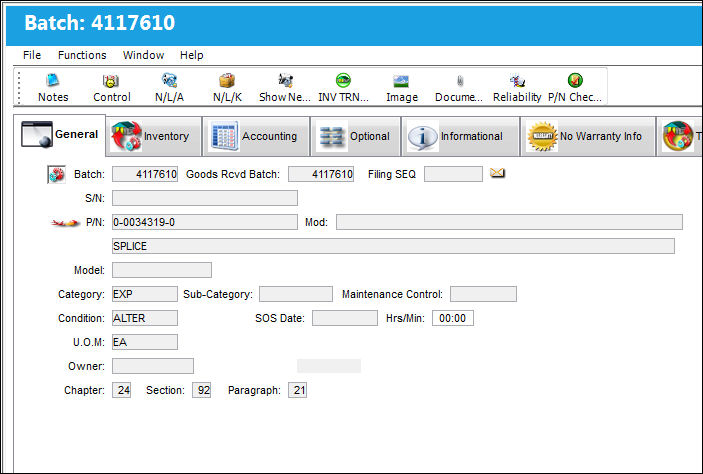Switch to the Inventory tab
The height and width of the screenshot is (474, 703).
coord(154,136)
